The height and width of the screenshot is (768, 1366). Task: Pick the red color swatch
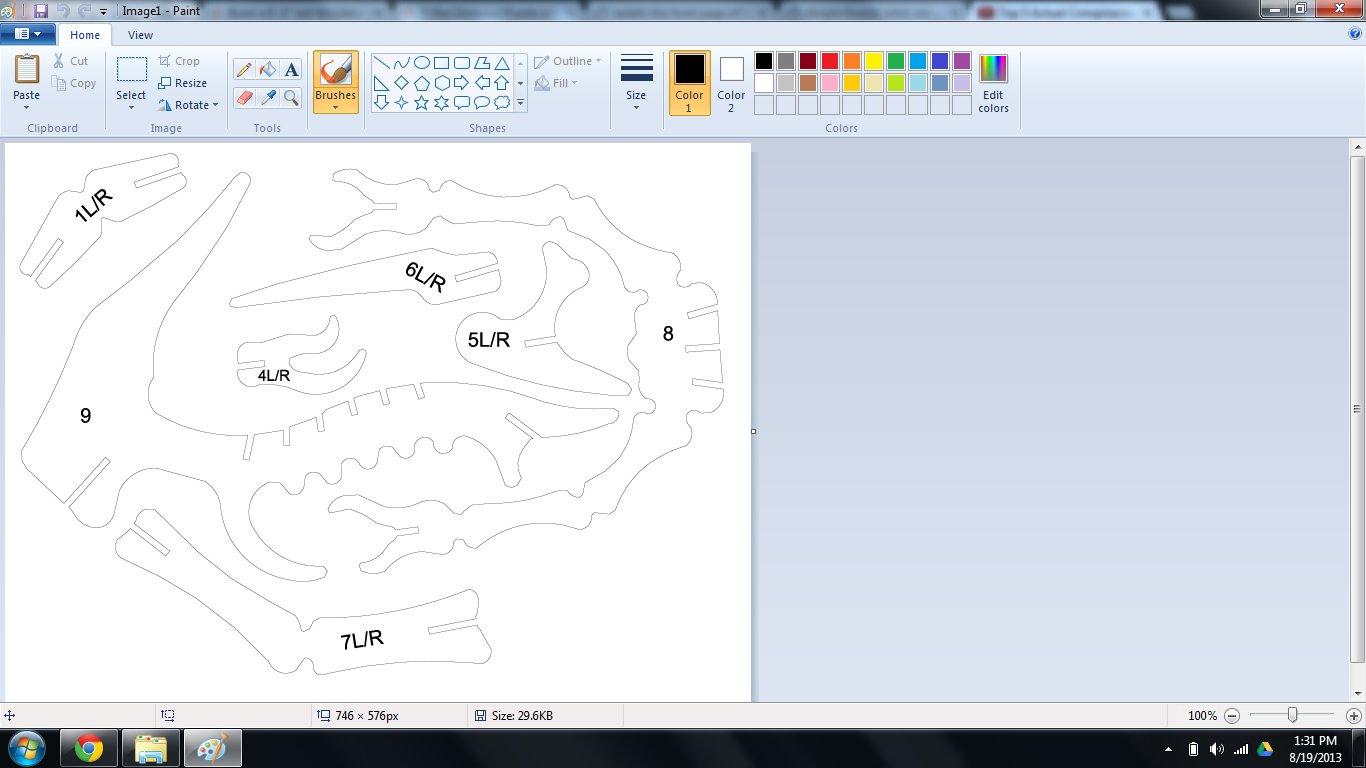tap(830, 61)
